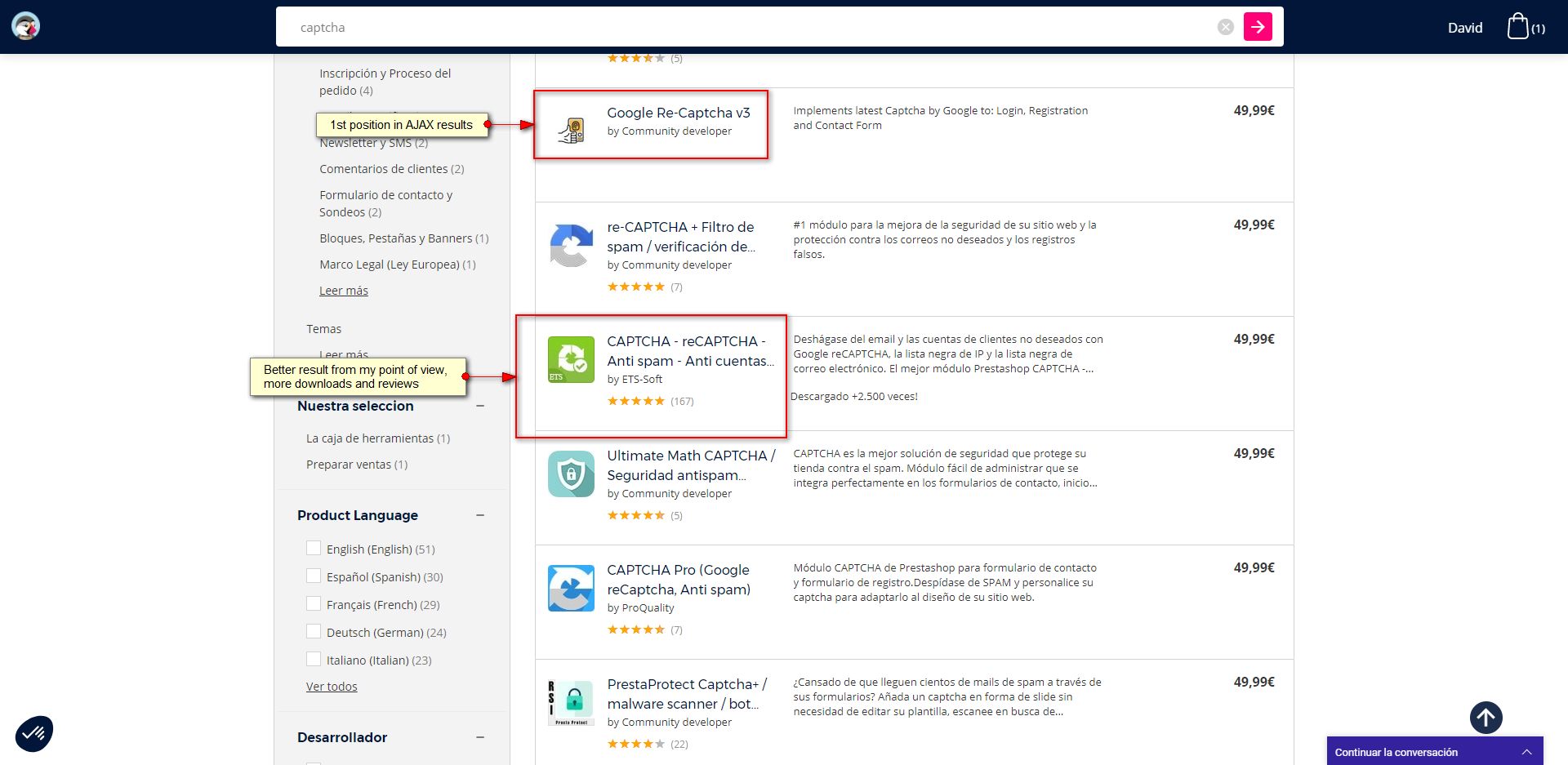The width and height of the screenshot is (1568, 765).
Task: Select Preparar ventas filter
Action: pos(357,465)
